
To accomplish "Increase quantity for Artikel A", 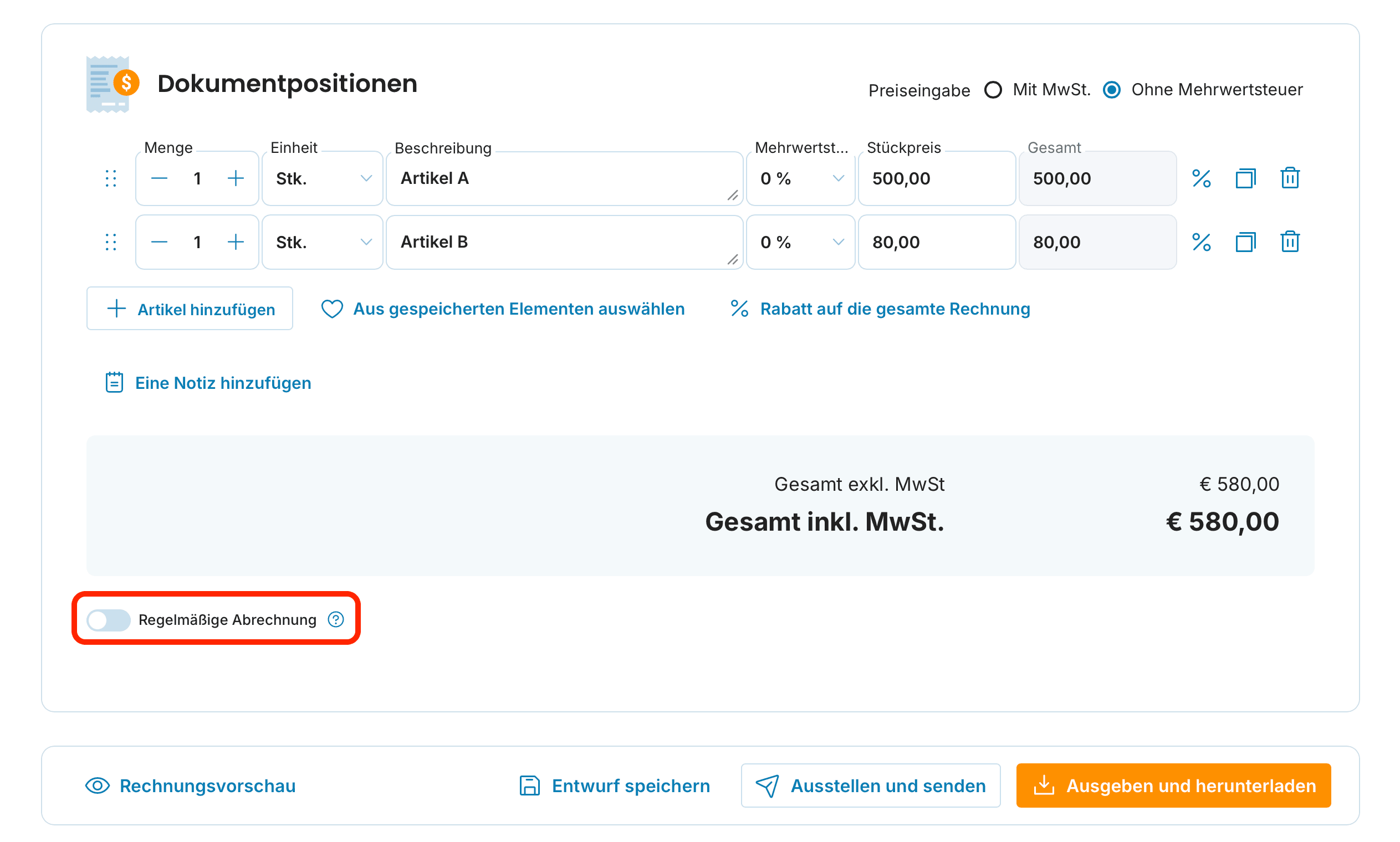I will (x=236, y=179).
